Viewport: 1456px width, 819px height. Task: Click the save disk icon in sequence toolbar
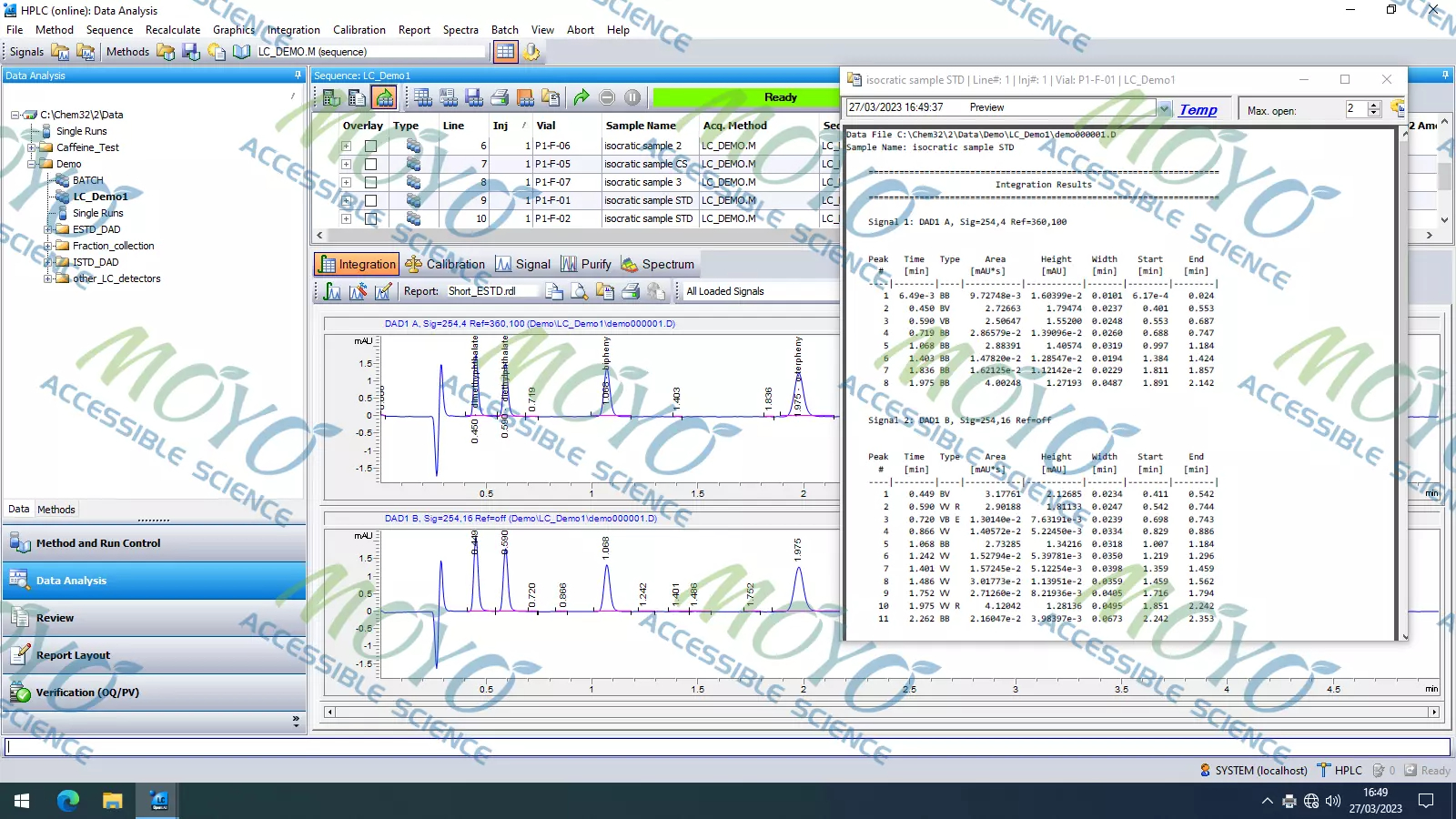coord(474,97)
